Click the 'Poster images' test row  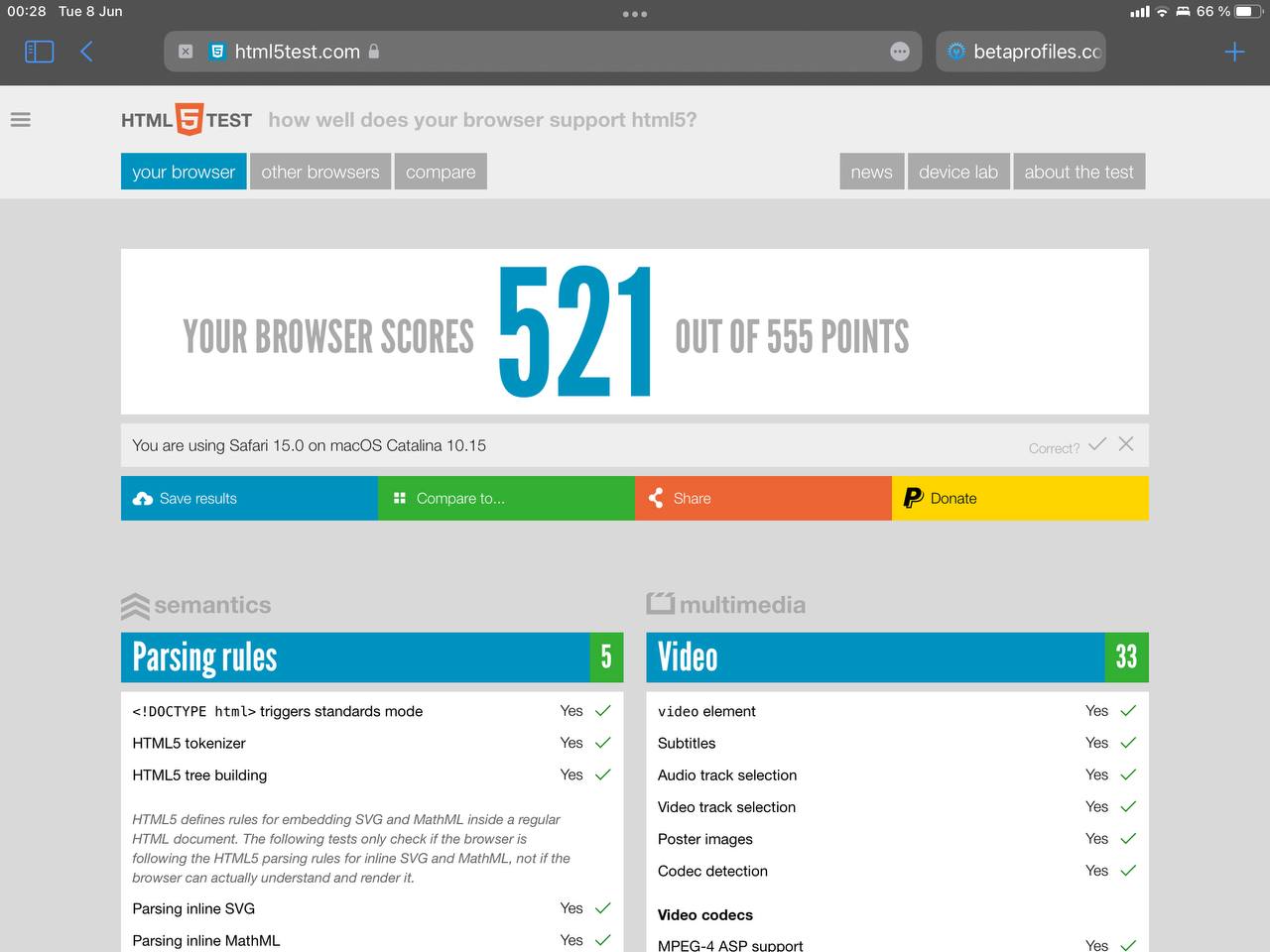(897, 839)
